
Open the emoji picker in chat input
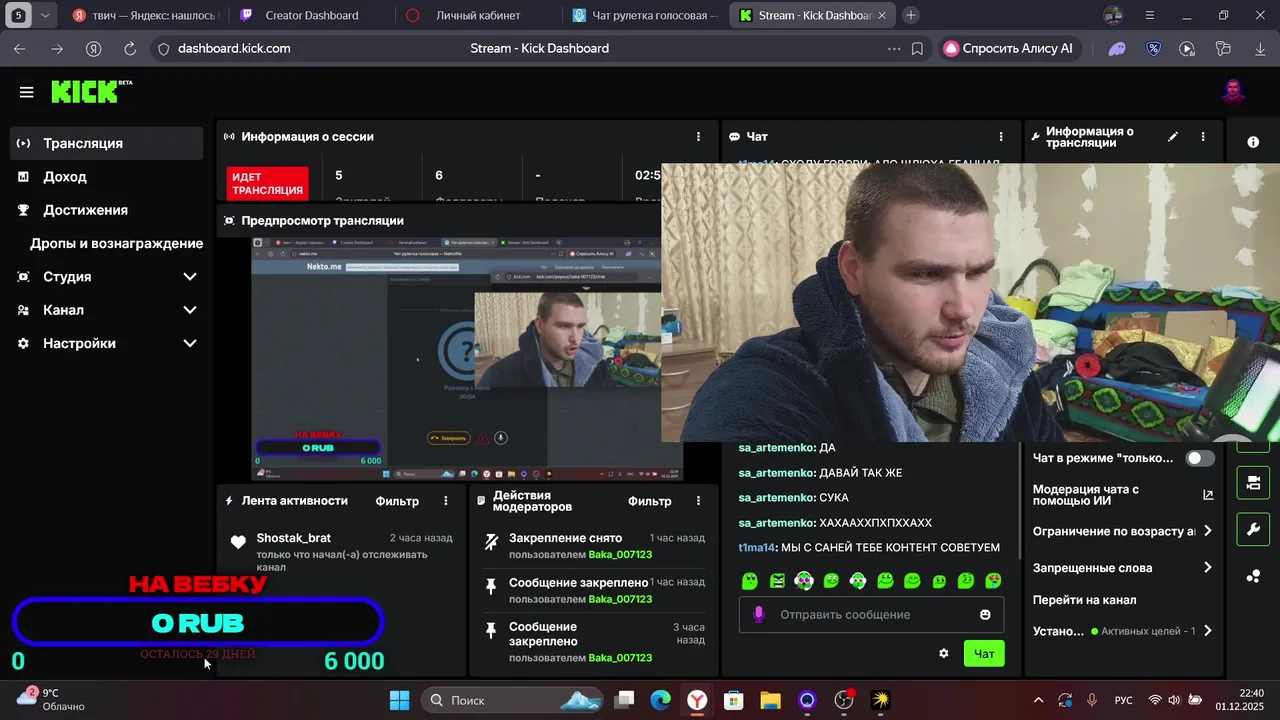[985, 614]
